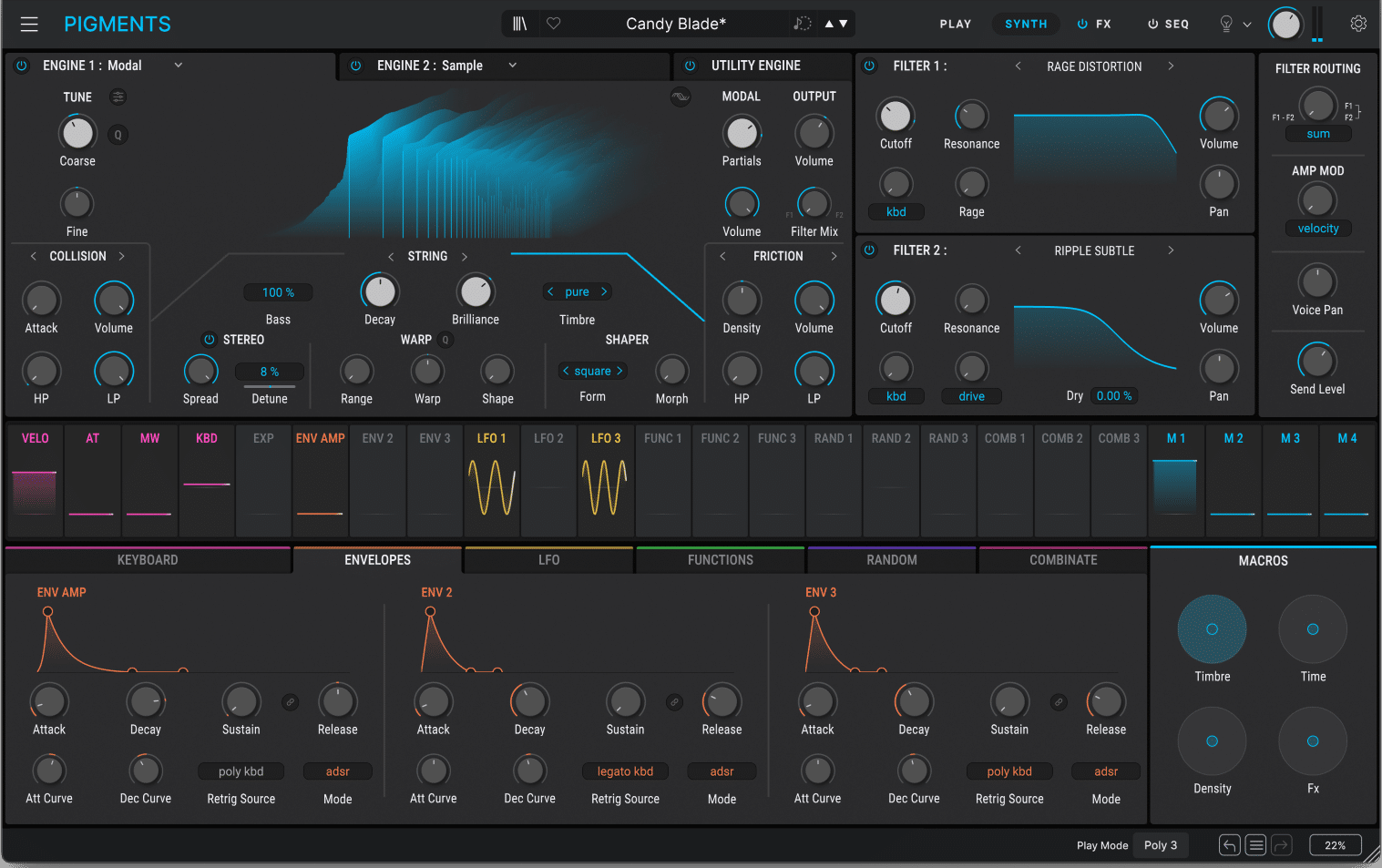This screenshot has height=868, width=1382.
Task: Open the Play Mode 'Poly 3' selector
Action: point(1161,845)
